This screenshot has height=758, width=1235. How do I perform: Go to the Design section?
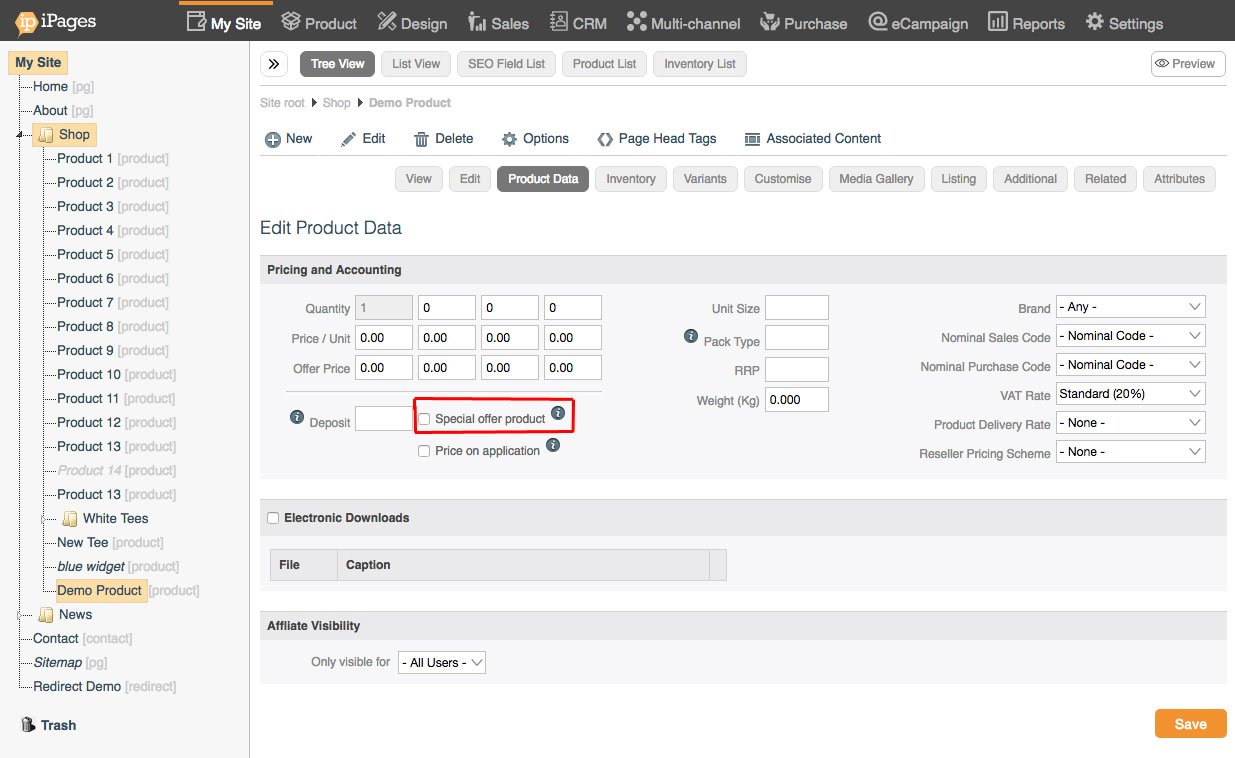coord(412,23)
